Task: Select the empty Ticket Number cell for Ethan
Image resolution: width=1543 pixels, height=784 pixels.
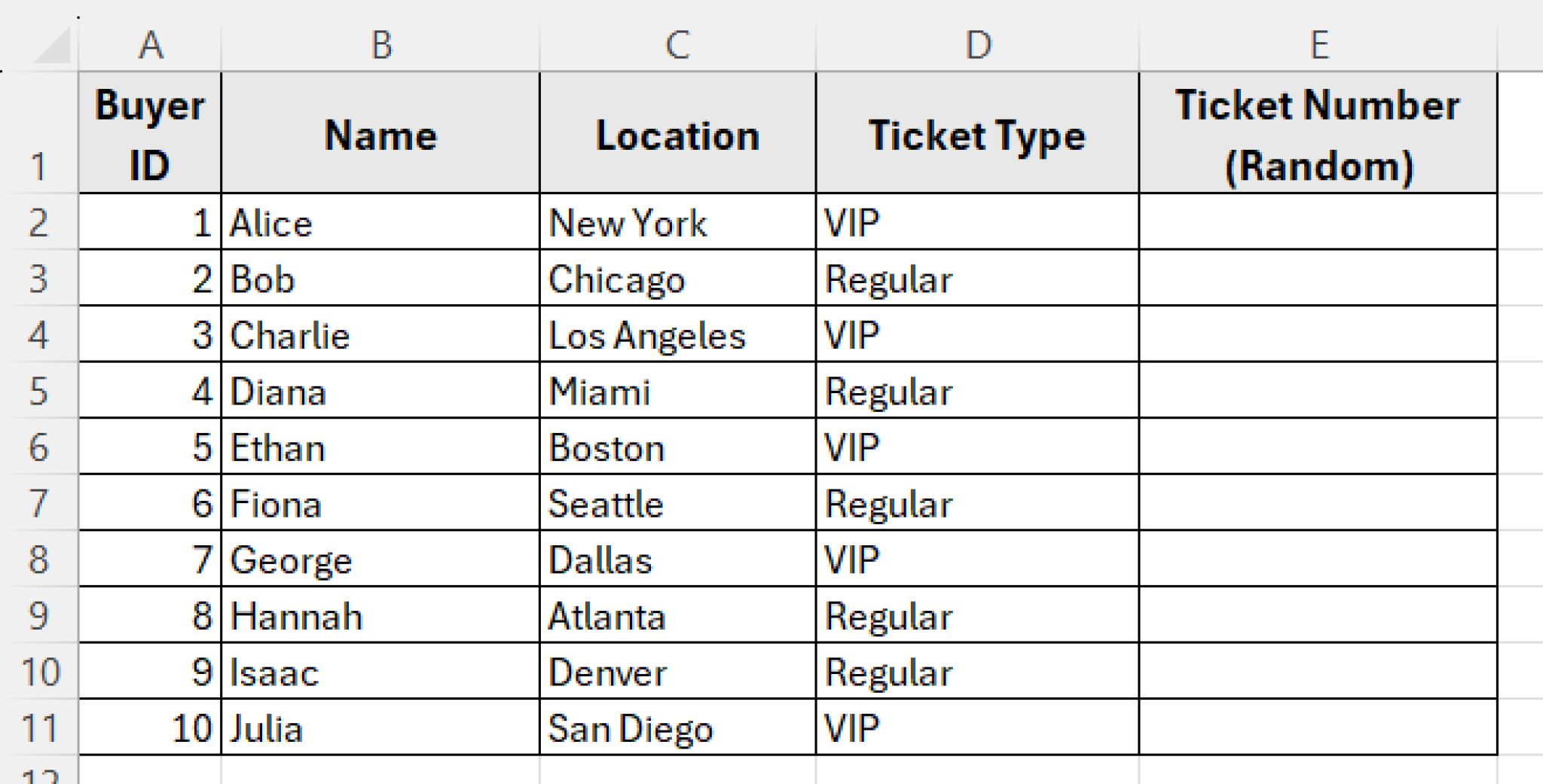Action: coord(1319,447)
